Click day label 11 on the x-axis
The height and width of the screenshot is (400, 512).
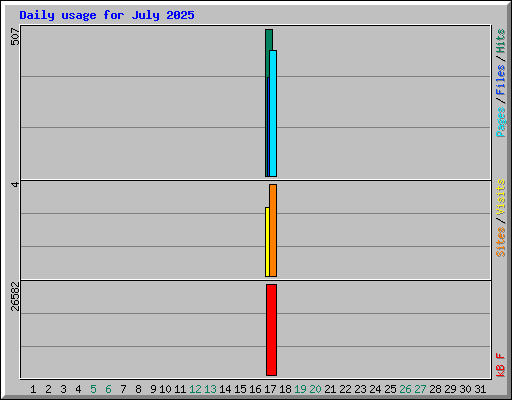(180, 389)
